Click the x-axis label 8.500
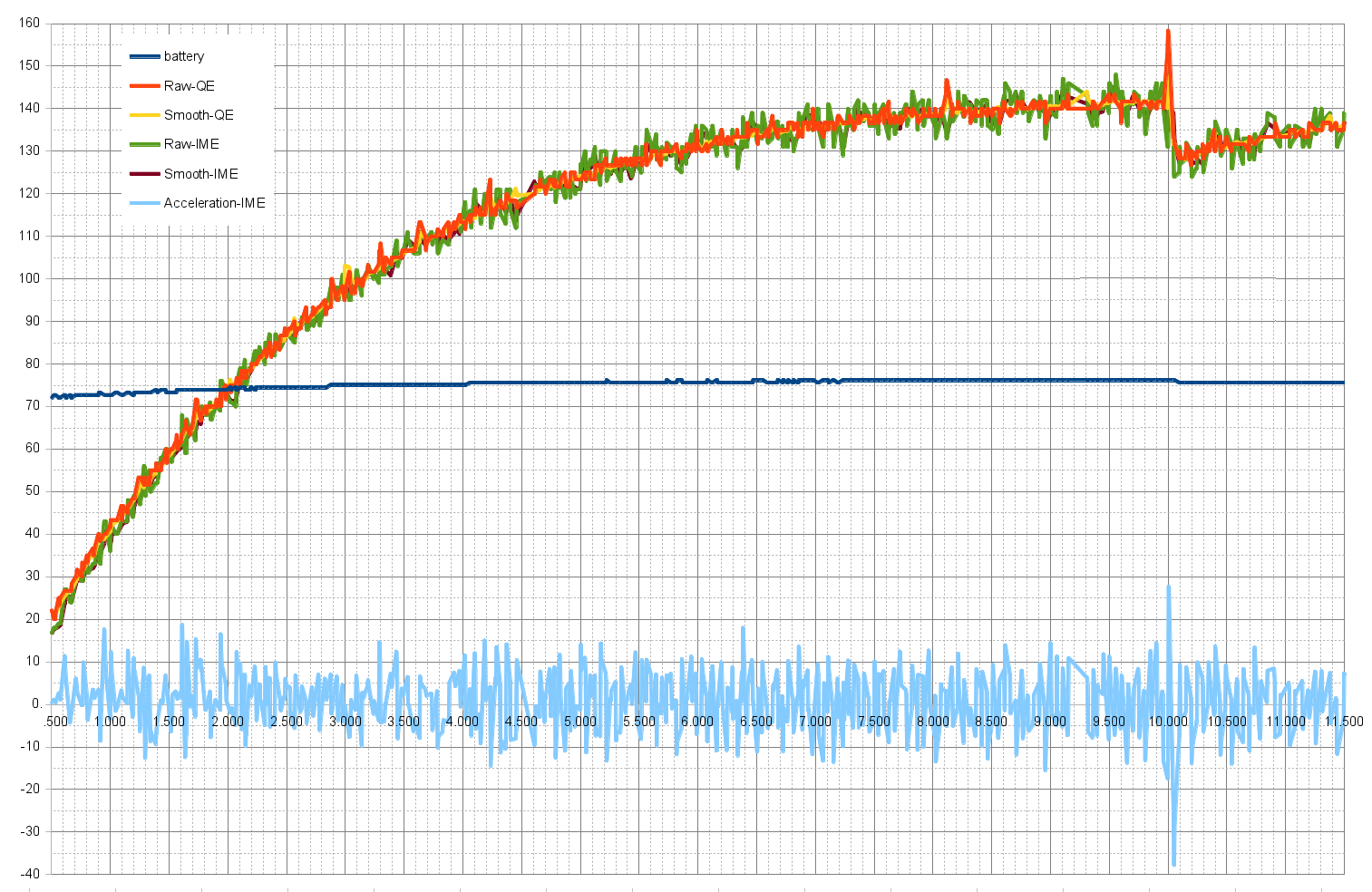Screen dimensions: 1372x892 [x=991, y=722]
